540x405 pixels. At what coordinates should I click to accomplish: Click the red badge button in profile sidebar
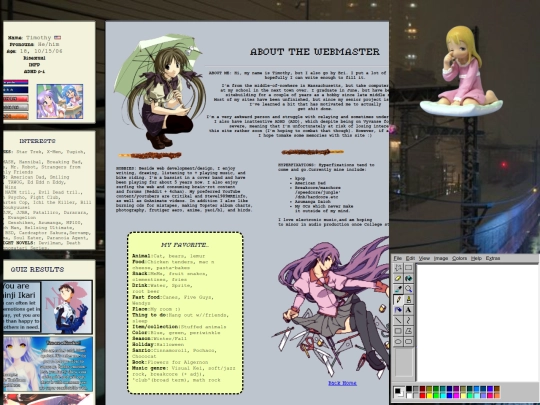point(15,99)
